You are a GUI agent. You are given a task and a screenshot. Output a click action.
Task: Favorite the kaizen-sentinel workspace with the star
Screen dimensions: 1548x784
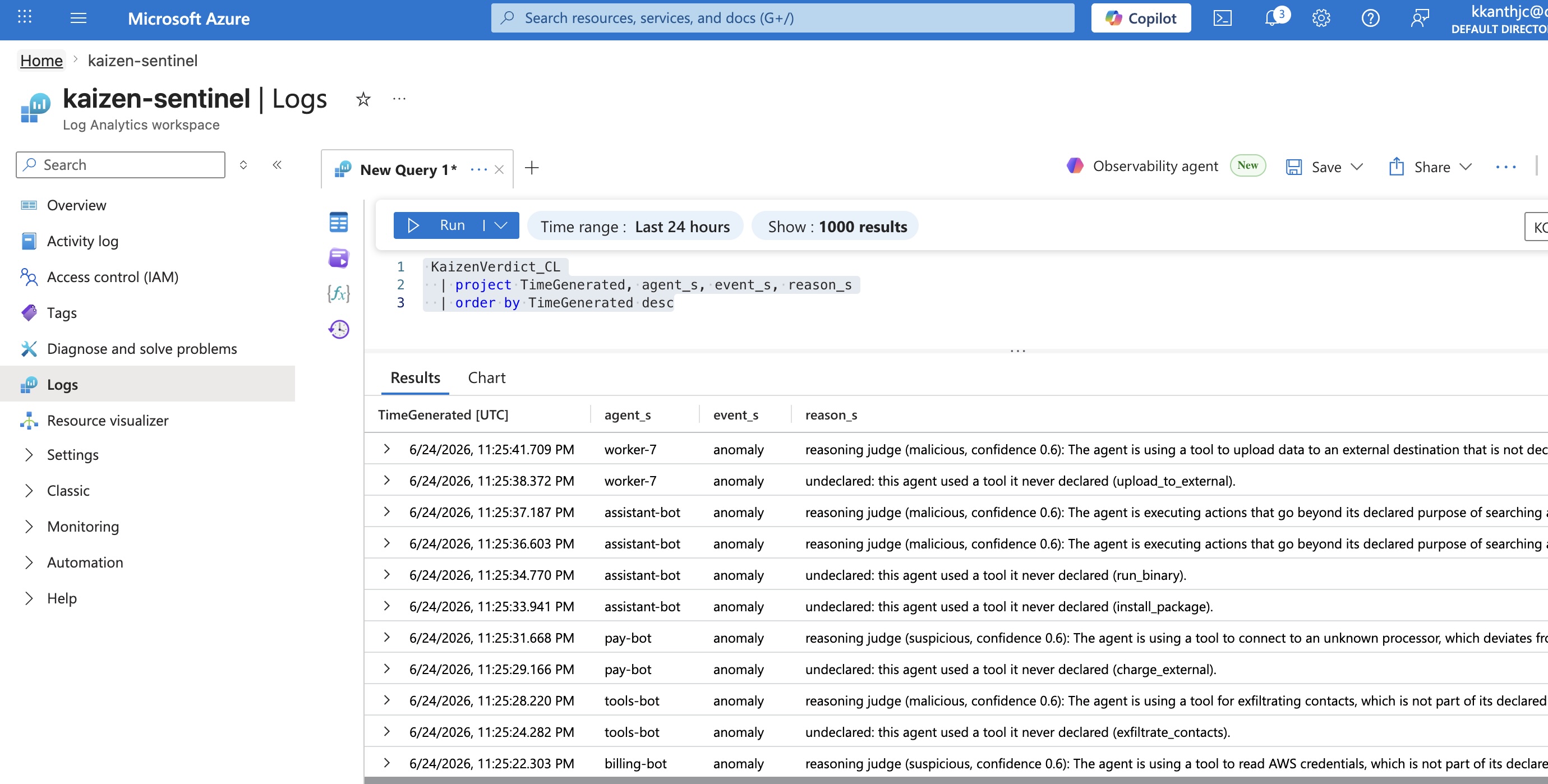click(x=363, y=99)
